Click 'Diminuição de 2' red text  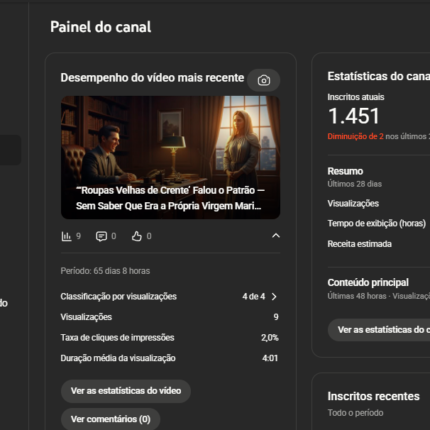pyautogui.click(x=355, y=136)
